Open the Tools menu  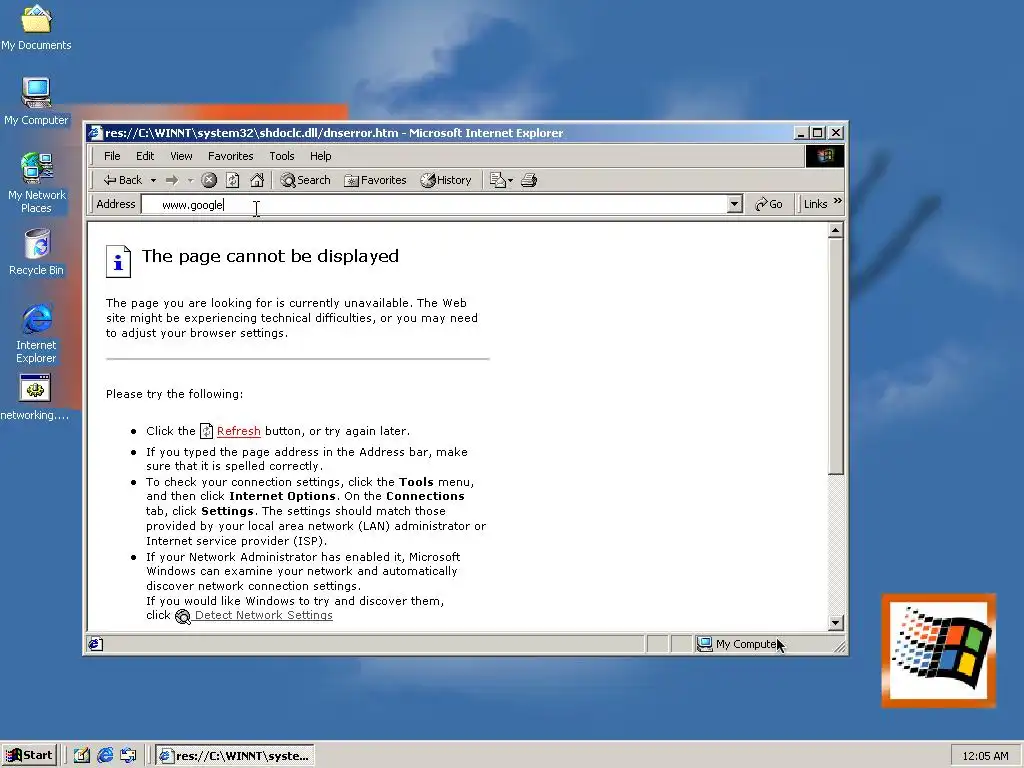tap(281, 156)
